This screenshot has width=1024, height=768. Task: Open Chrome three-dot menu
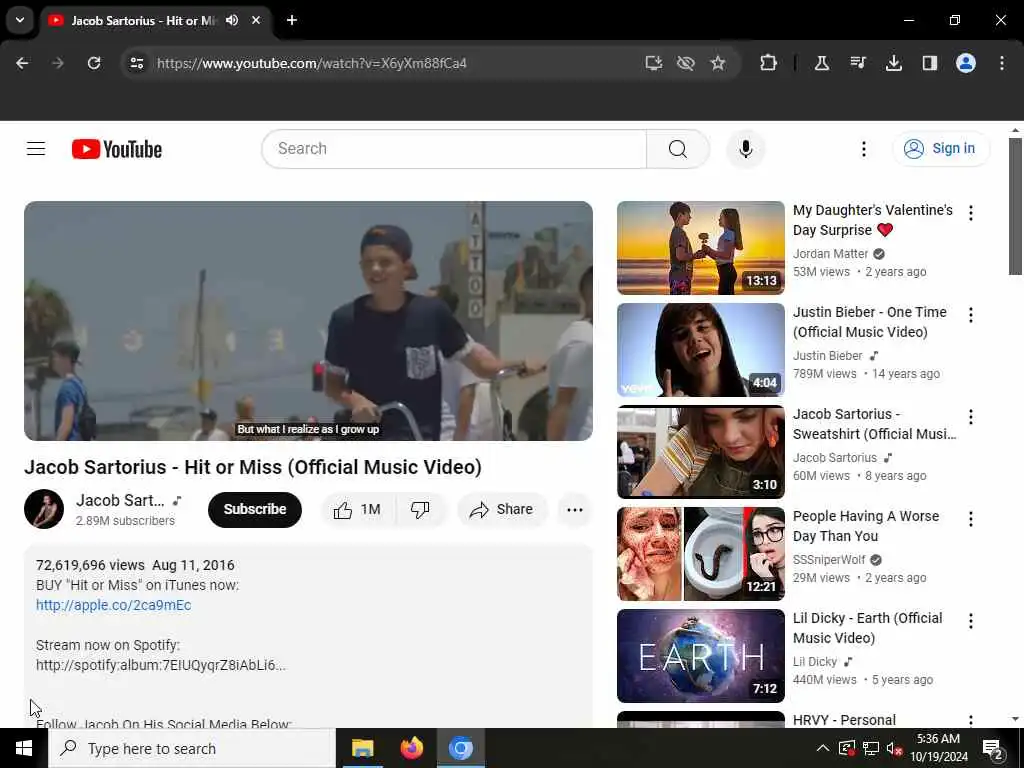(x=1002, y=63)
